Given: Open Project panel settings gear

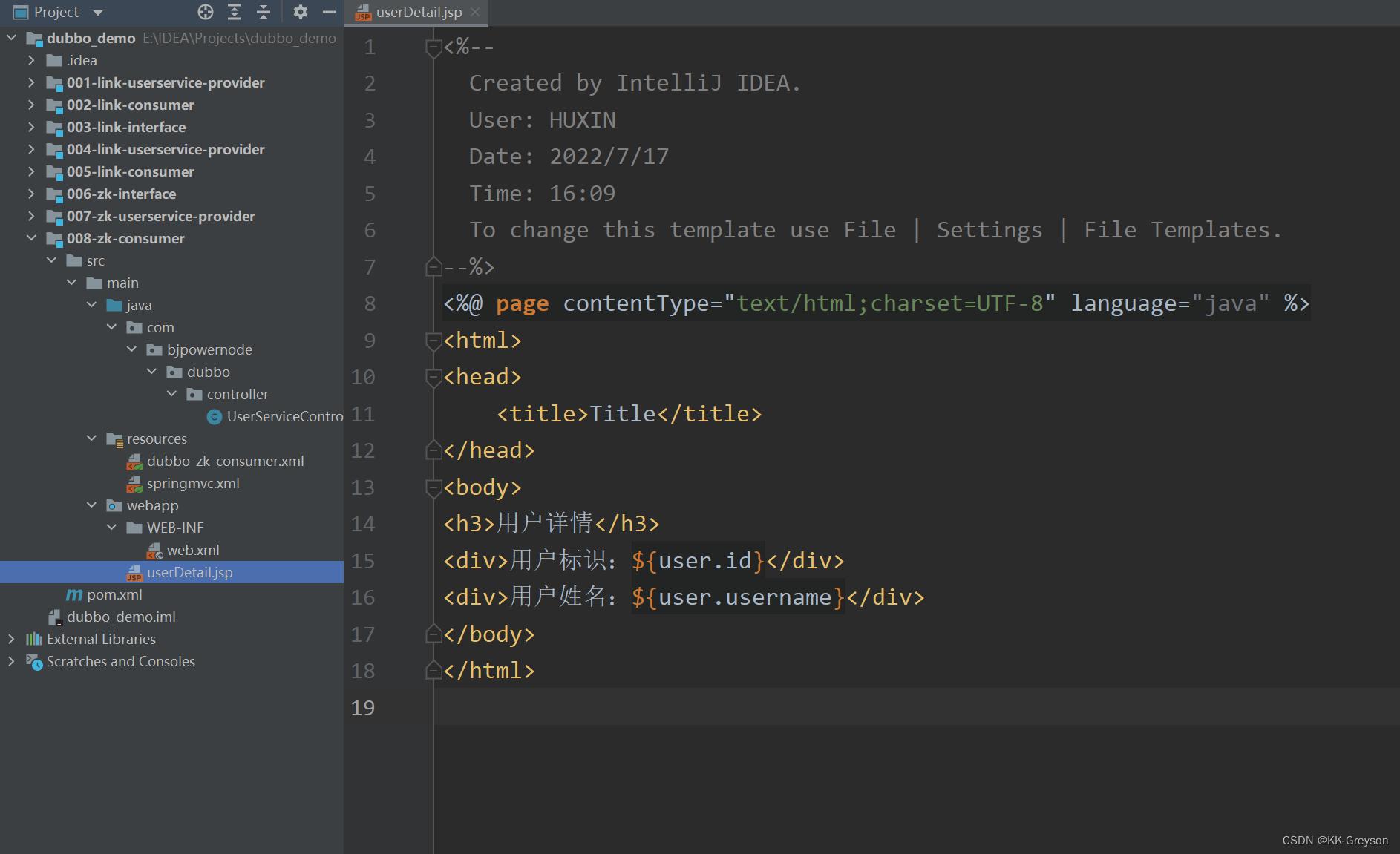Looking at the screenshot, I should pos(300,12).
